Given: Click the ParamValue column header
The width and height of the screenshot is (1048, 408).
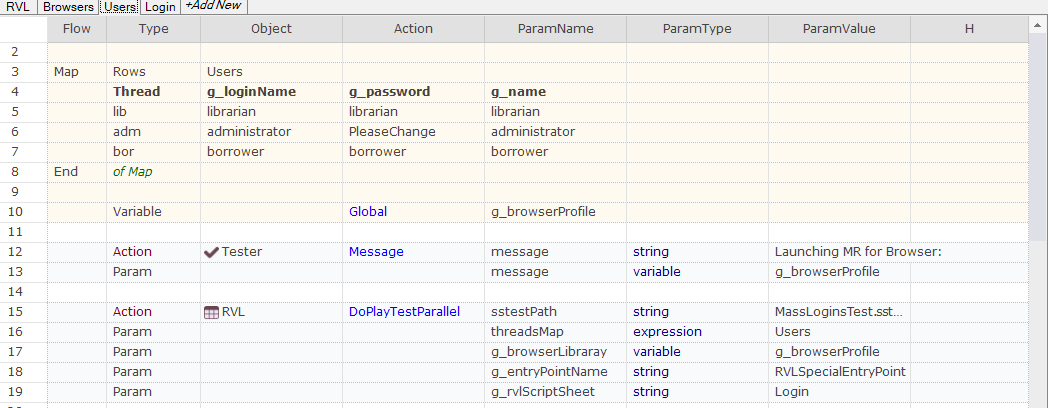Looking at the screenshot, I should (839, 29).
